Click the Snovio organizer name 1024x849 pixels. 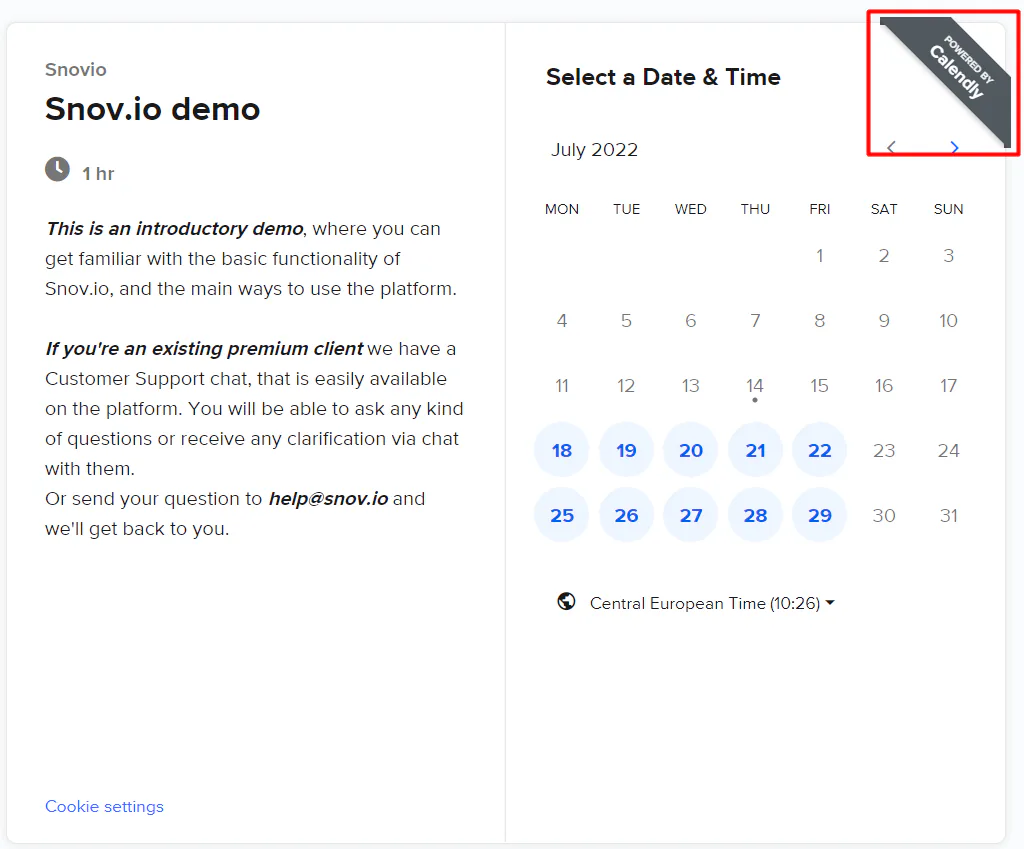click(76, 69)
